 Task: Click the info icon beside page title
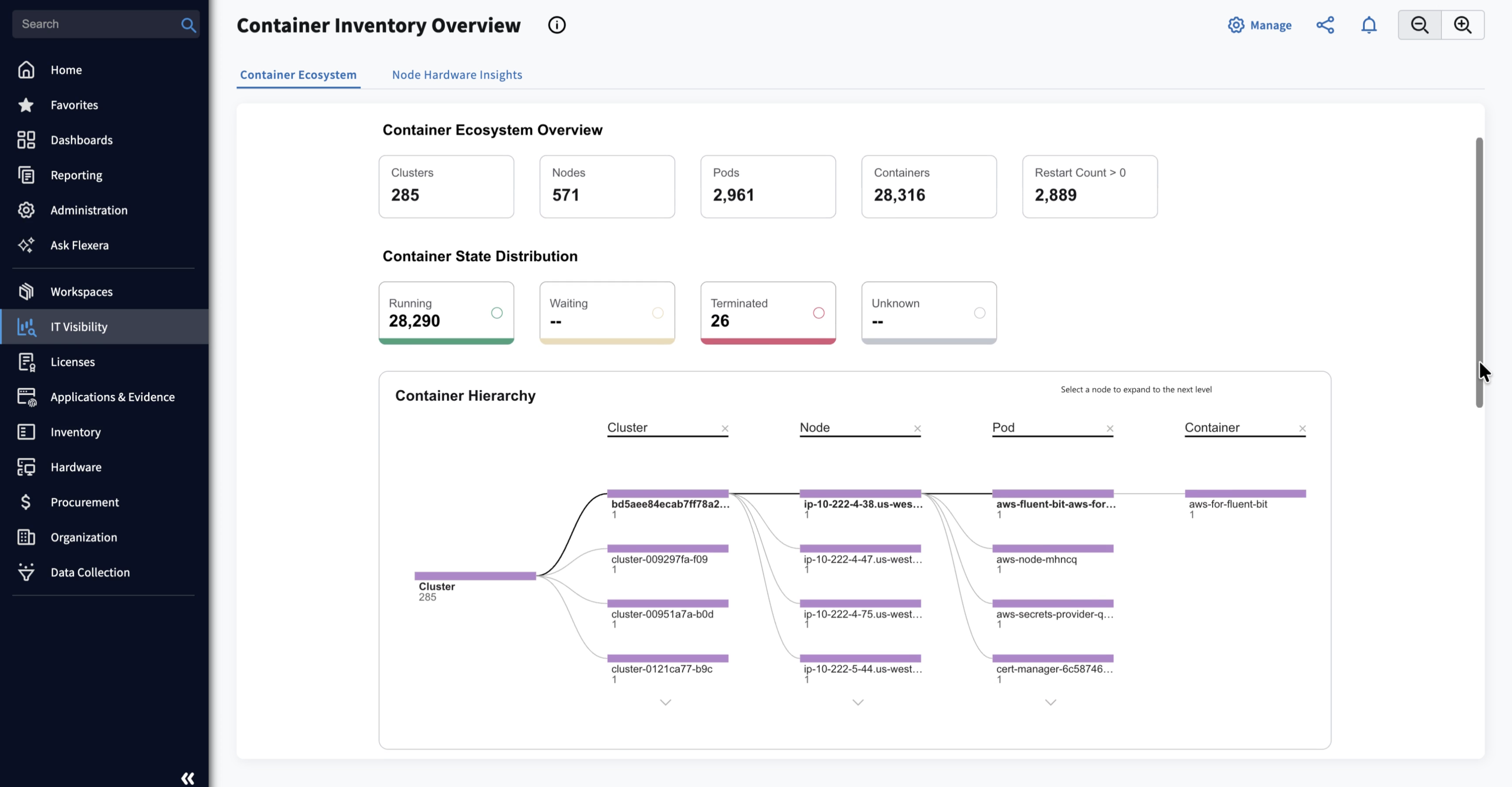point(557,25)
